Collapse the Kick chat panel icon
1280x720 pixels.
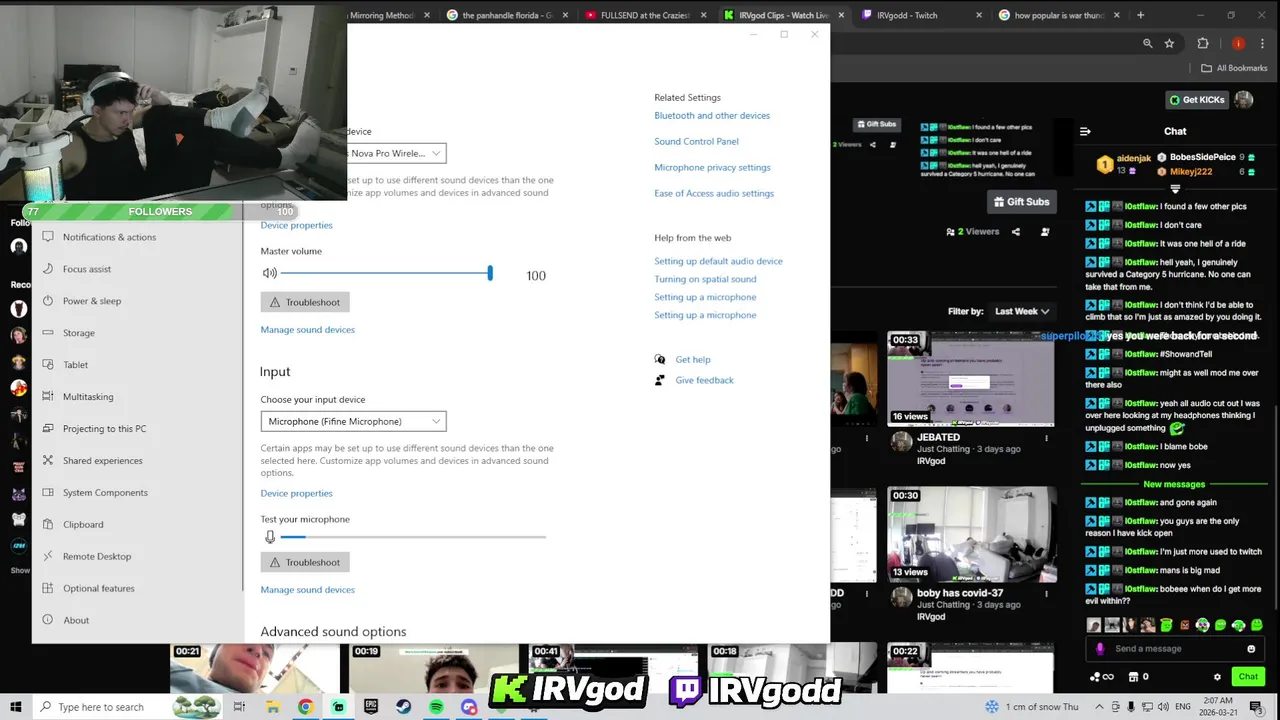click(1085, 131)
